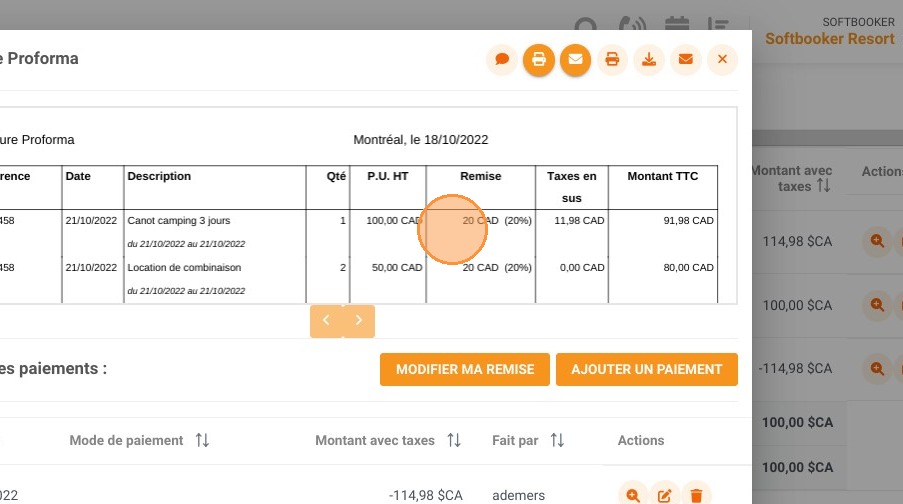
Task: Edit the ademers payment row
Action: [665, 495]
